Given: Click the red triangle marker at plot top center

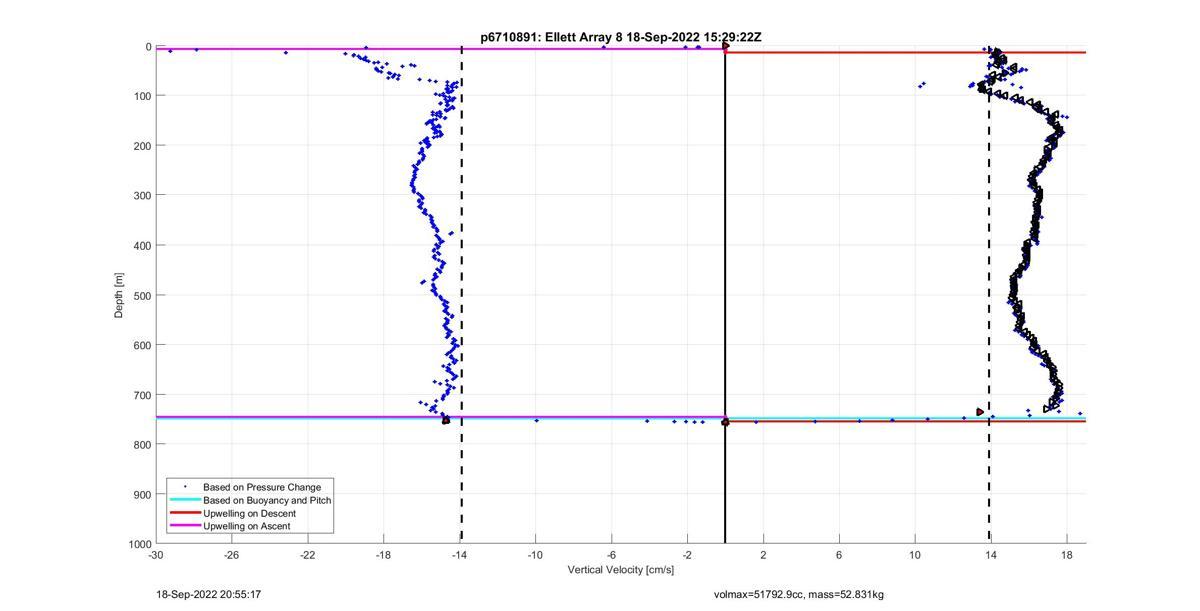Looking at the screenshot, I should [x=726, y=46].
